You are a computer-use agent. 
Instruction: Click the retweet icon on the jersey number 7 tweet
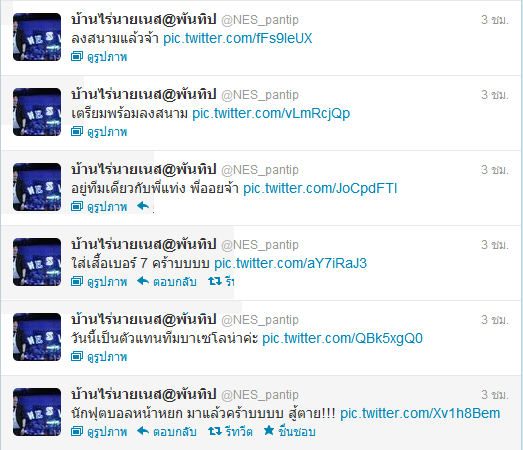pos(215,282)
